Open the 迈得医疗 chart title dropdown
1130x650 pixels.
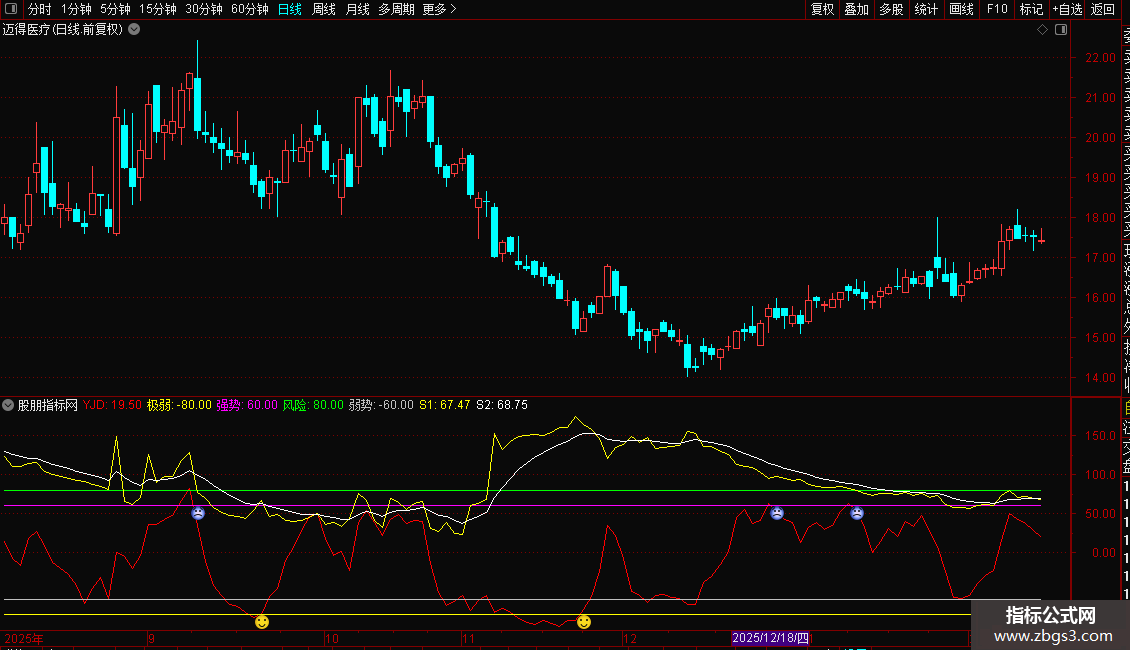[x=134, y=30]
